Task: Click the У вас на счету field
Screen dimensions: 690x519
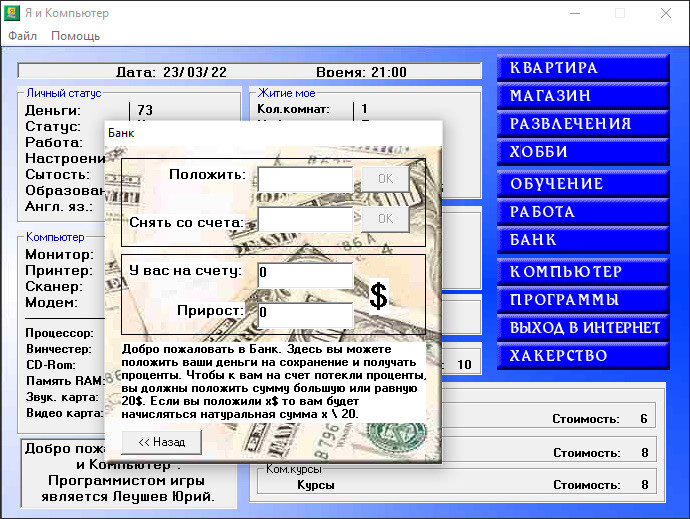Action: (x=305, y=276)
